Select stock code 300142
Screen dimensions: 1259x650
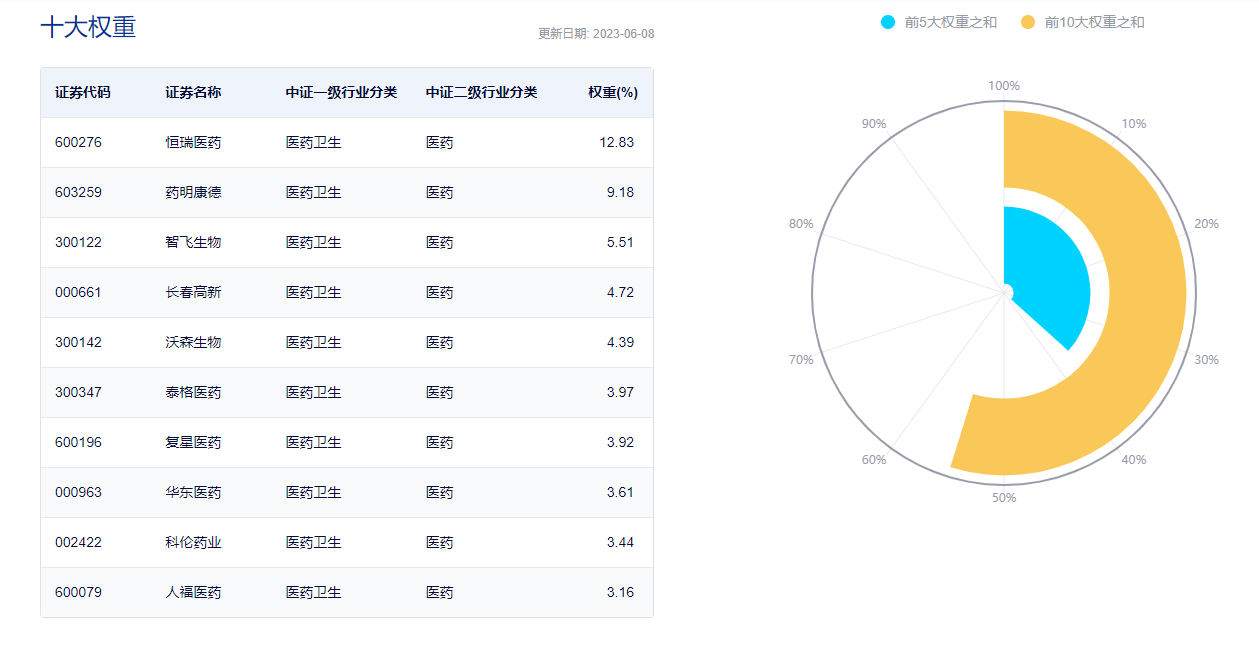tap(78, 343)
